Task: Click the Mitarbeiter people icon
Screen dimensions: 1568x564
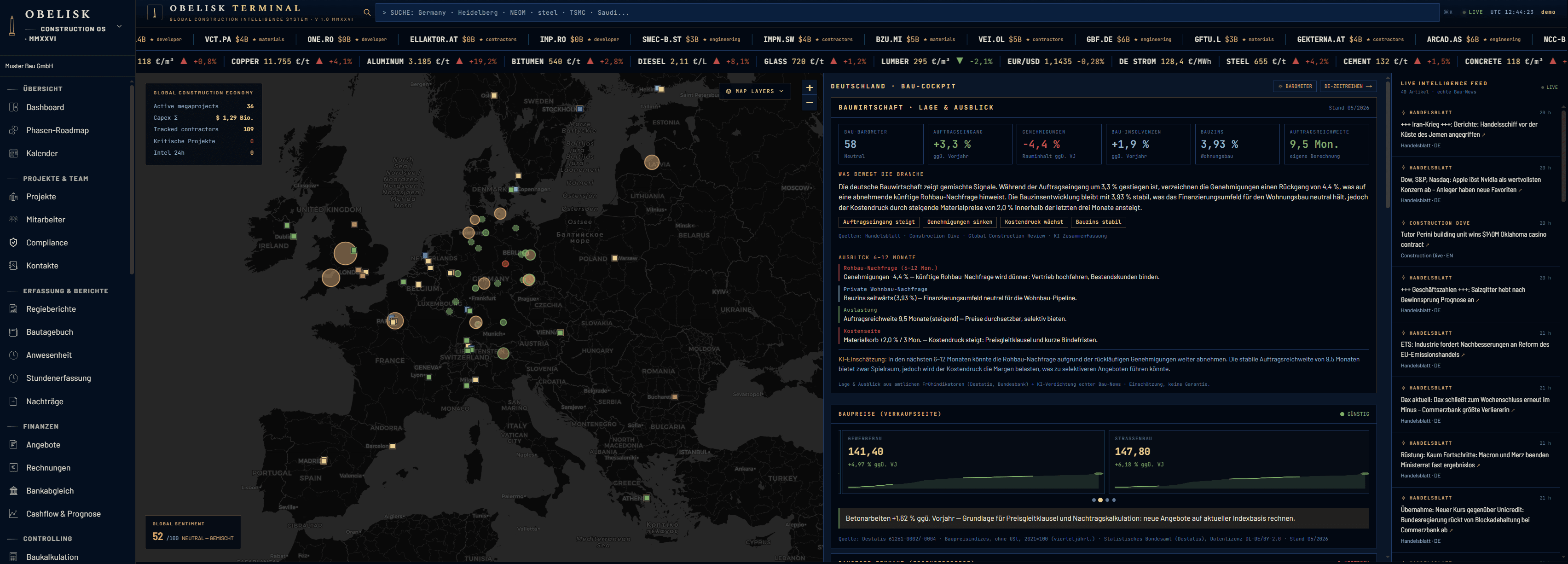Action: (13, 220)
